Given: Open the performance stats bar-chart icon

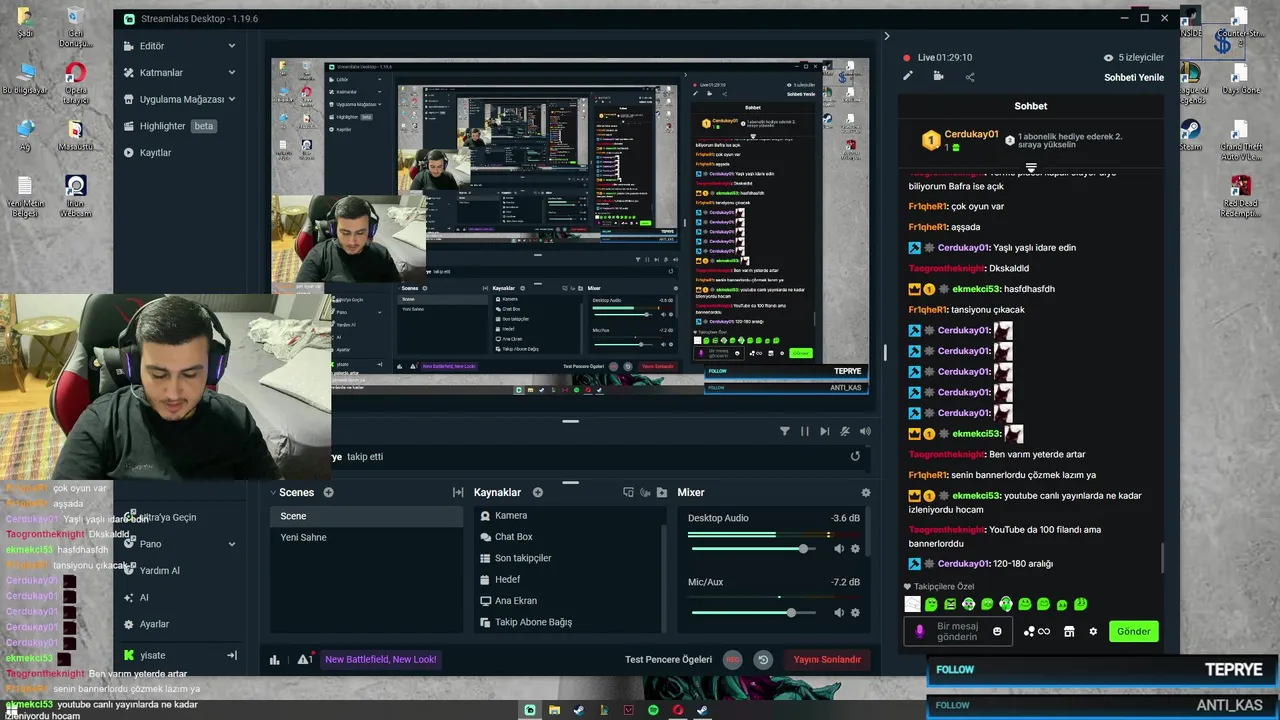Looking at the screenshot, I should (x=275, y=659).
